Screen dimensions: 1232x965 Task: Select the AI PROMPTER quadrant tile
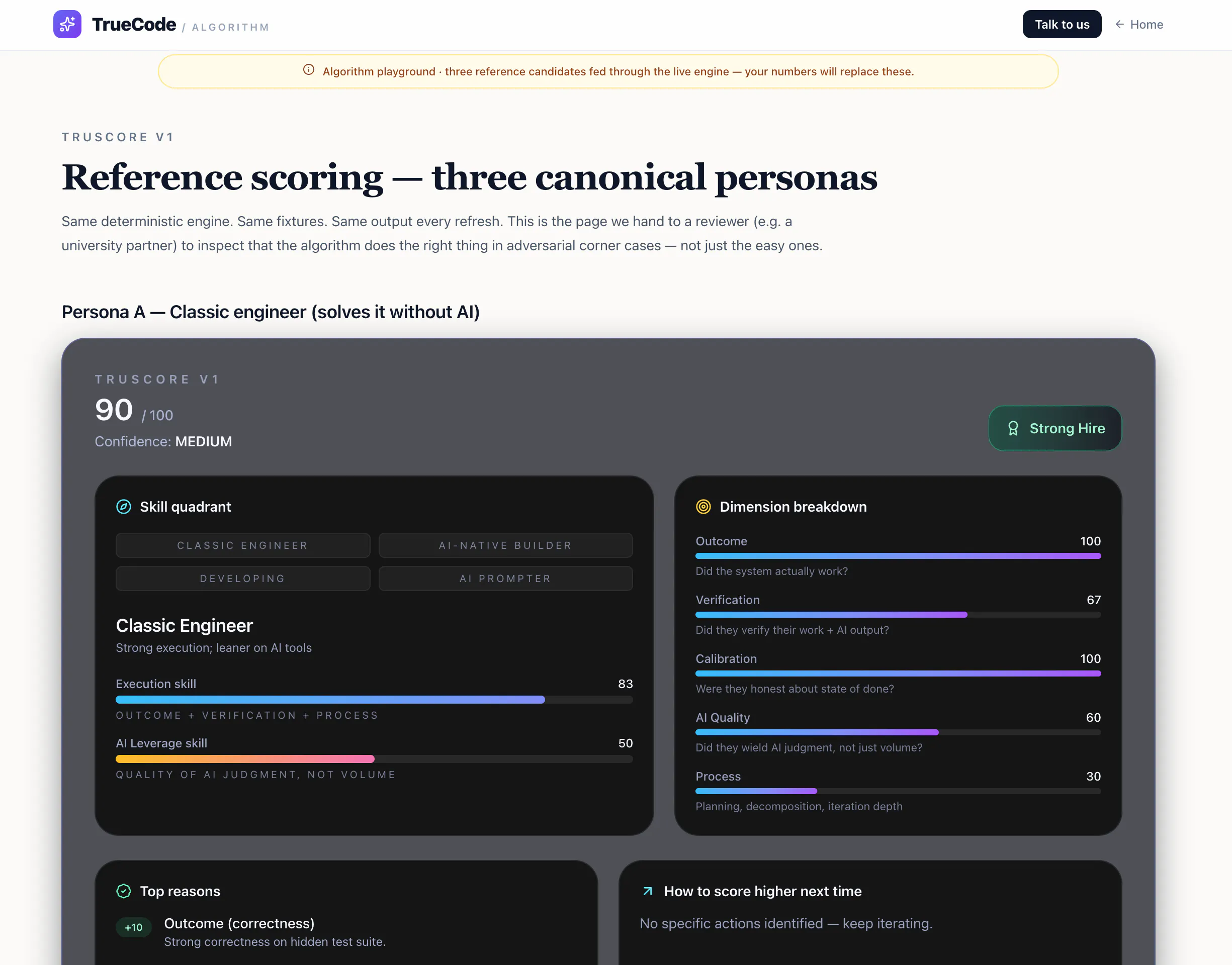(506, 578)
